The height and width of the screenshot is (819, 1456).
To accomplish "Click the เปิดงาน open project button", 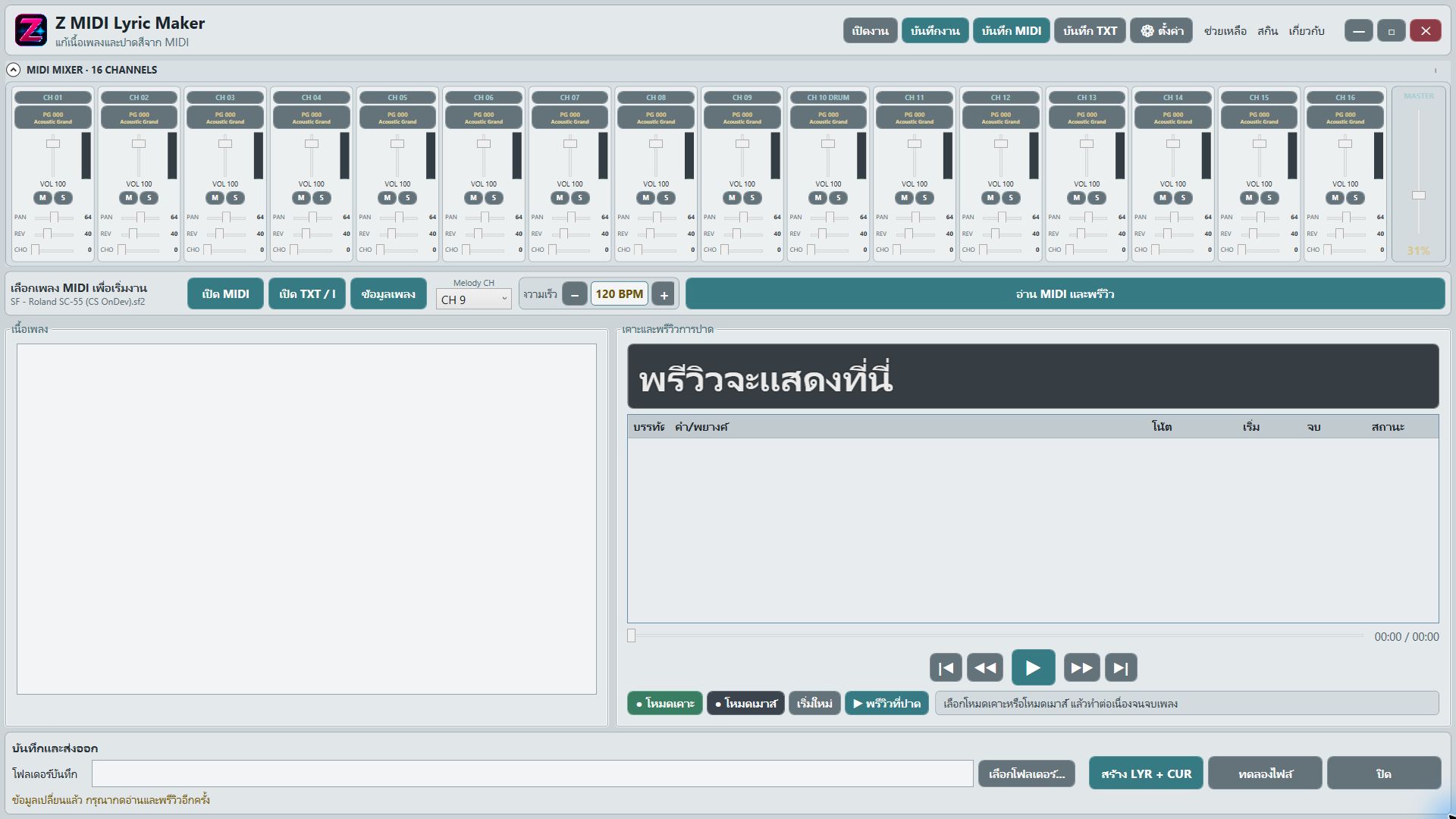I will [x=870, y=30].
